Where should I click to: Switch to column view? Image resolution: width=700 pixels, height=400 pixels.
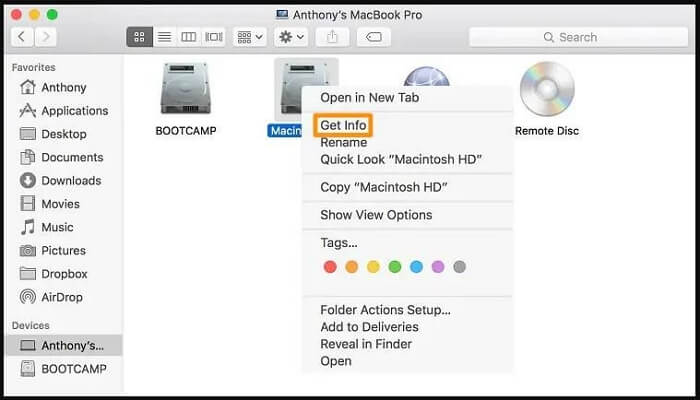188,37
